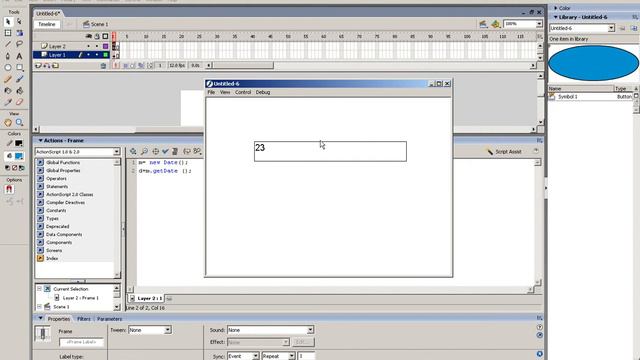
Task: Select the Free Transform tool
Action: point(8,33)
